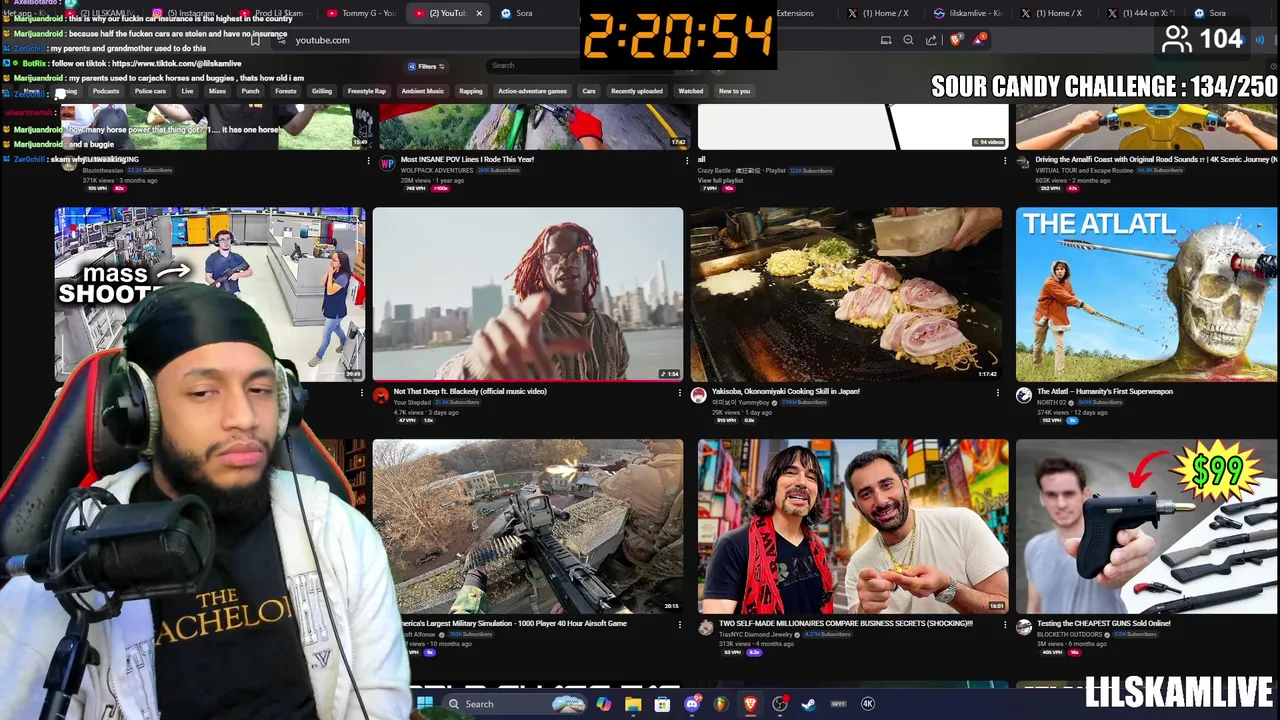The image size is (1280, 720).
Task: Select the New to you chip
Action: (734, 91)
